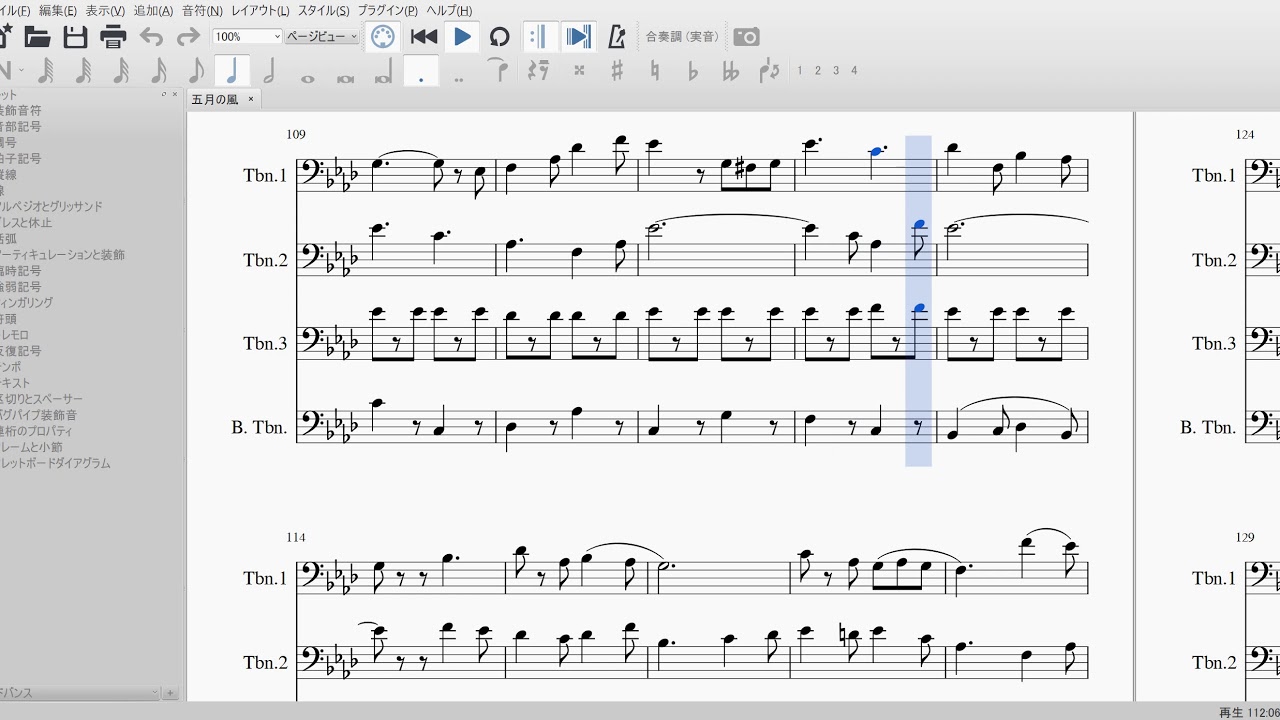Click the 合奏調（実音） concert pitch button

[683, 37]
